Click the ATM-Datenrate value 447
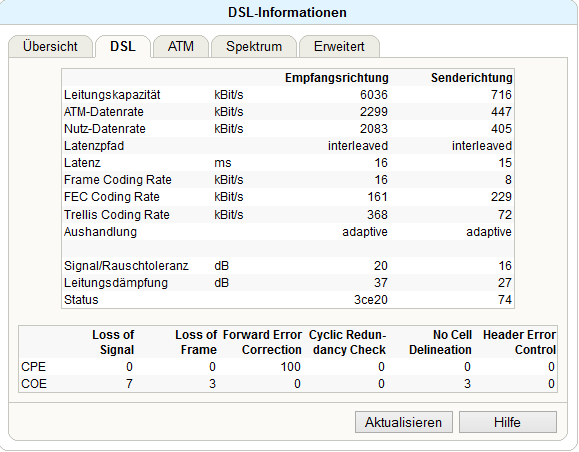This screenshot has width=579, height=452. point(501,112)
